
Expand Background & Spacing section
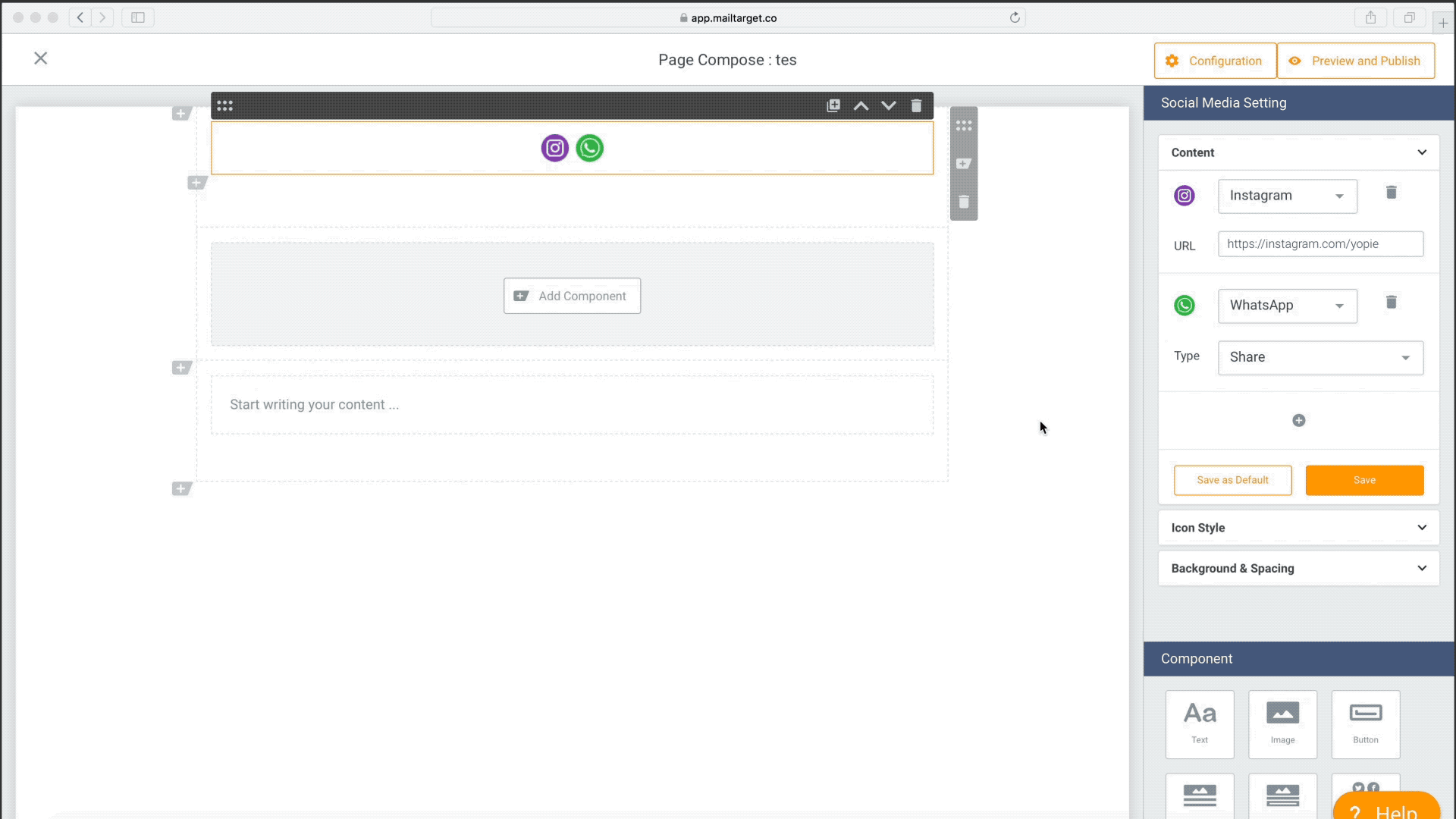[1298, 569]
